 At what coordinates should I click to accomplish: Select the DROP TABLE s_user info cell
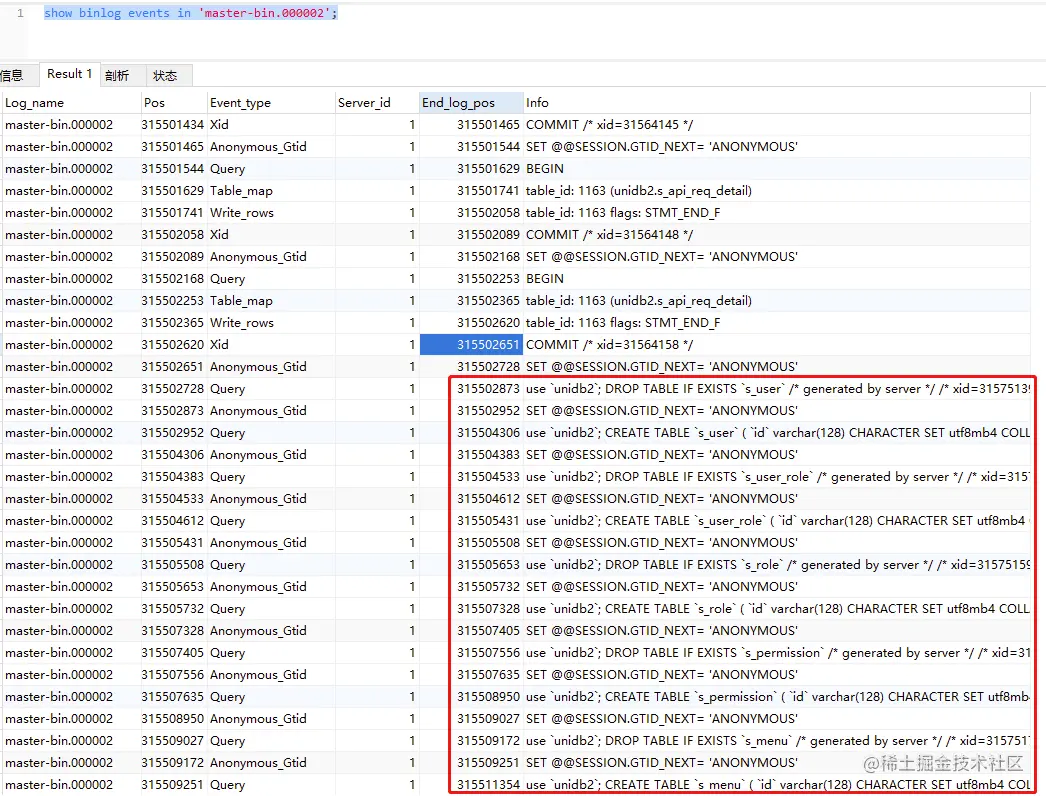[776, 389]
